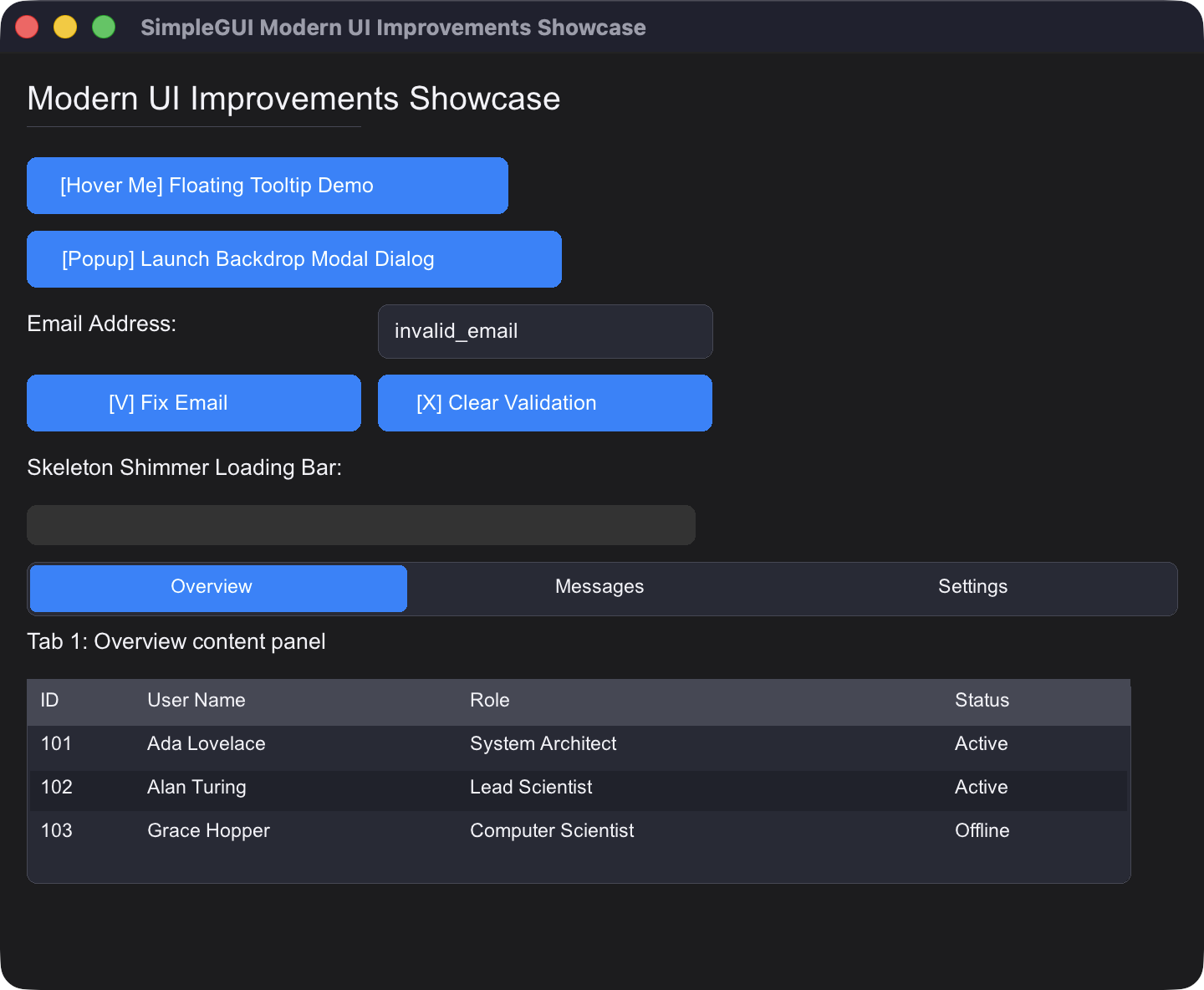
Task: Close the window with the red button
Action: tap(27, 27)
